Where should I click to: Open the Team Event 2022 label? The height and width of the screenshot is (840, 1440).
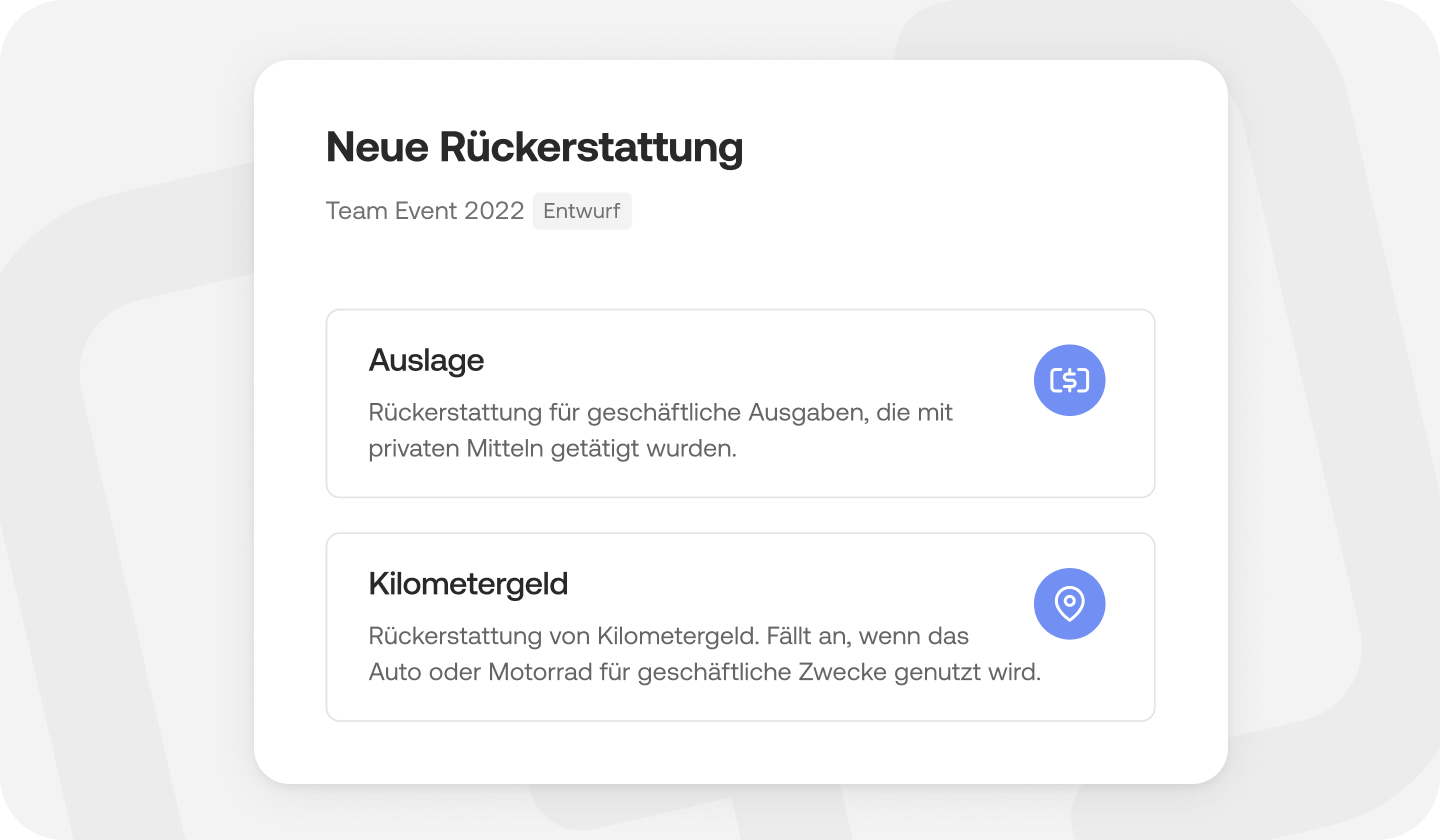[x=425, y=211]
